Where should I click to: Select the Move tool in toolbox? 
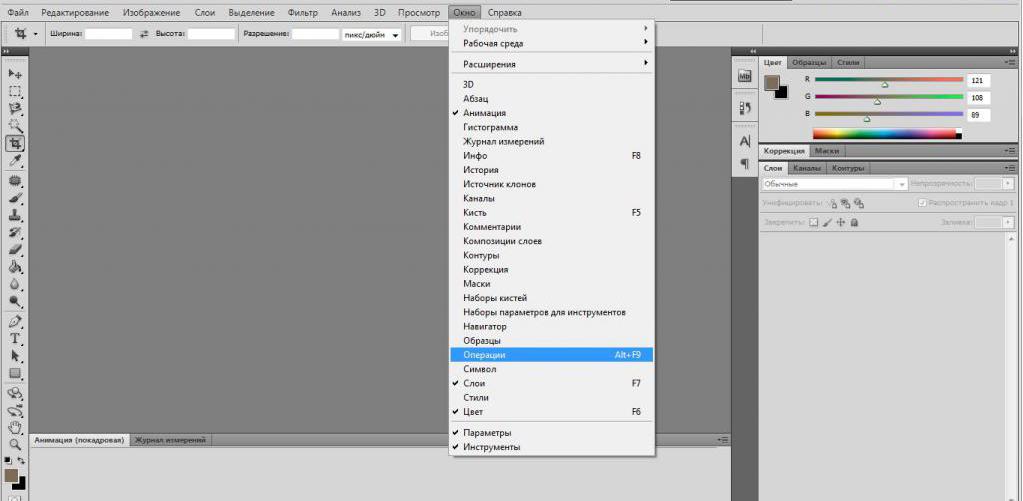tap(15, 74)
